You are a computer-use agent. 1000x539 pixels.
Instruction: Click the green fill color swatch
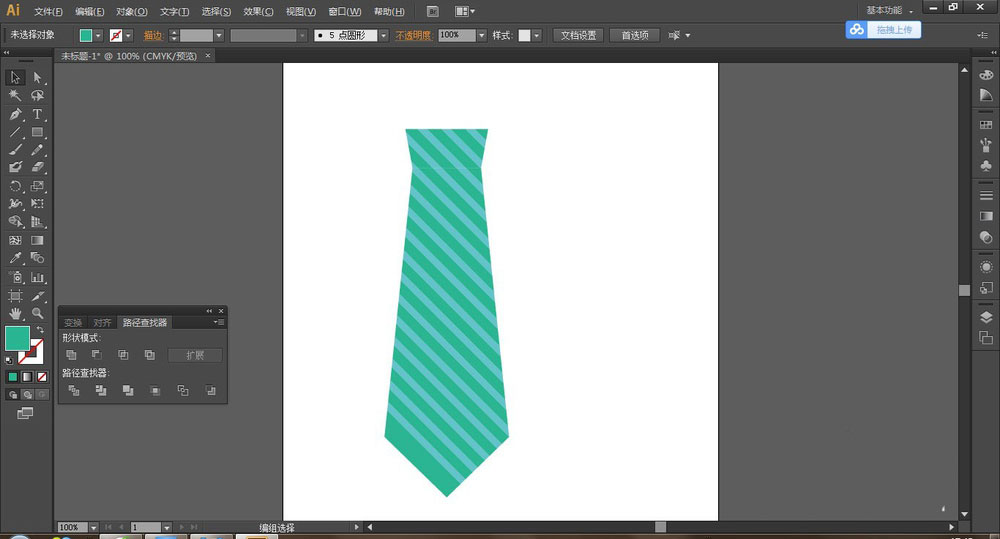pyautogui.click(x=17, y=338)
